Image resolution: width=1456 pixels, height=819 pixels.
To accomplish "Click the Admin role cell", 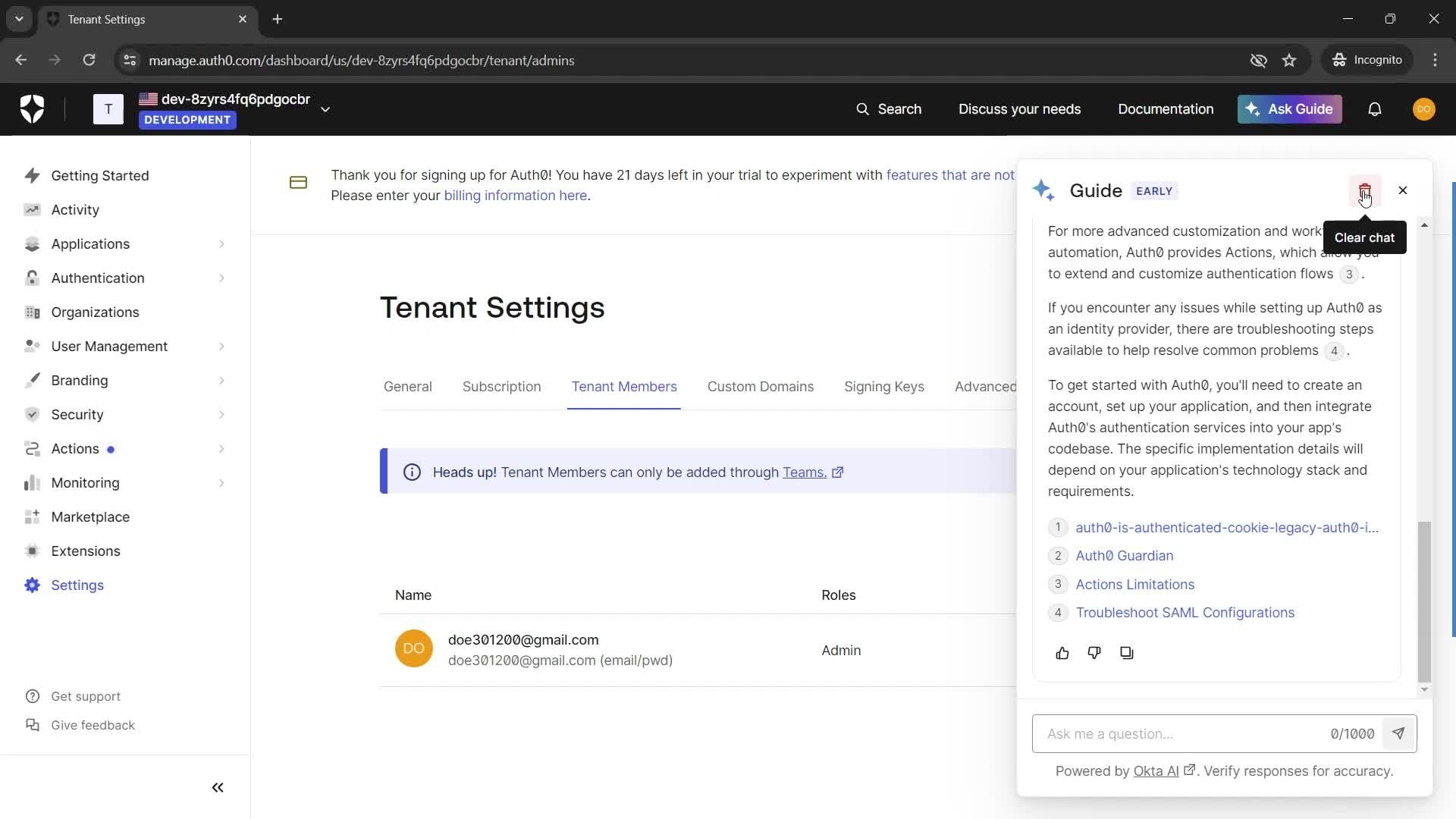I will [841, 651].
